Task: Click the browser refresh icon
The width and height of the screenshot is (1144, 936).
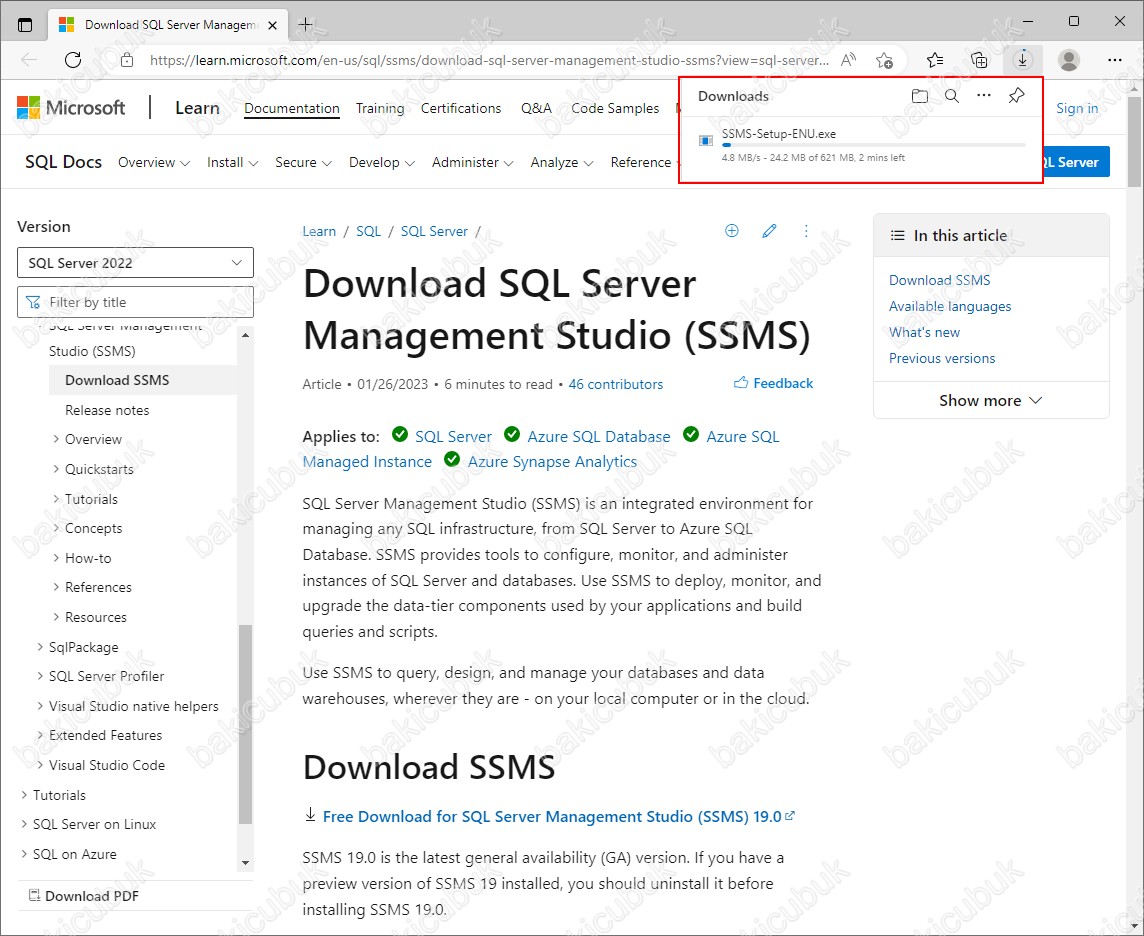Action: click(x=73, y=60)
